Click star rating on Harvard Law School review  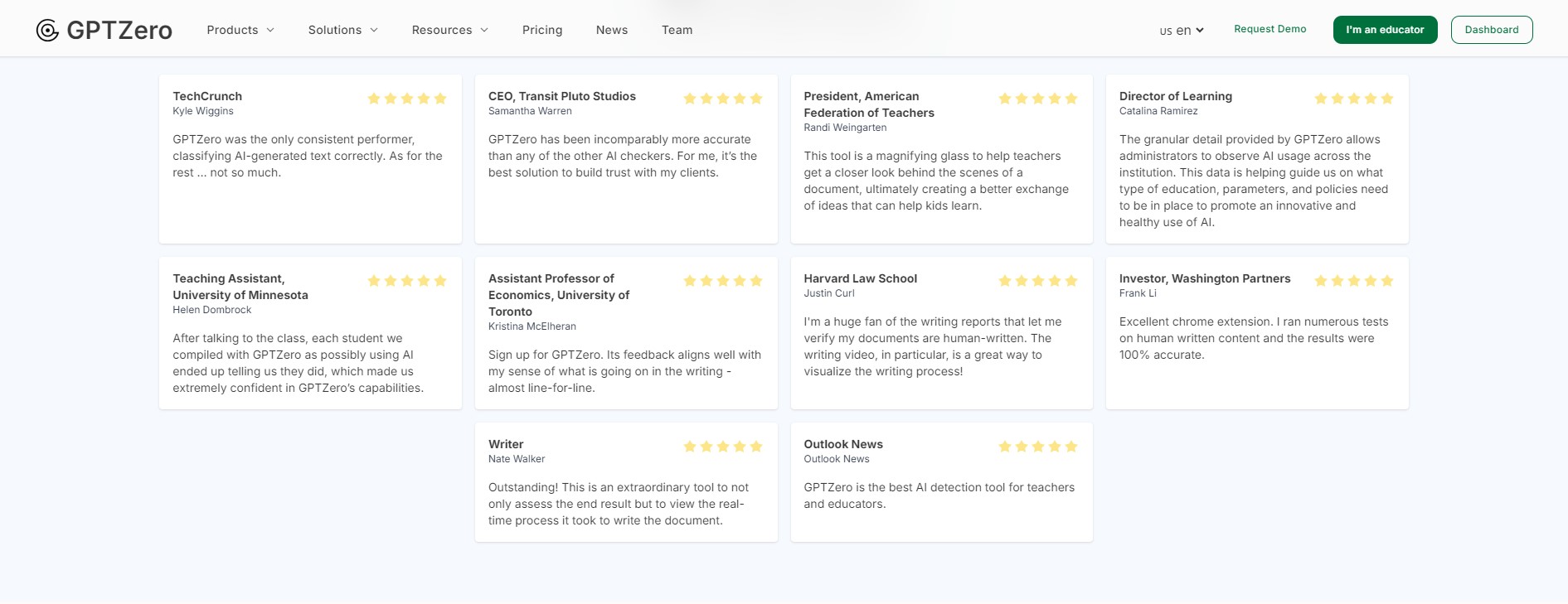pyautogui.click(x=1037, y=281)
